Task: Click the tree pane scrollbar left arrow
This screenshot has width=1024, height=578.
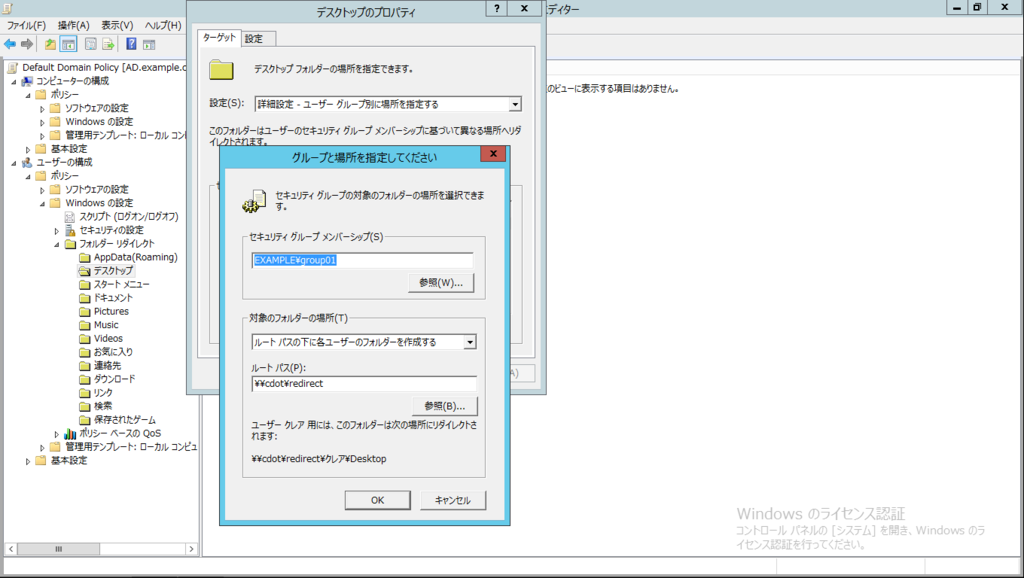Action: [x=11, y=549]
